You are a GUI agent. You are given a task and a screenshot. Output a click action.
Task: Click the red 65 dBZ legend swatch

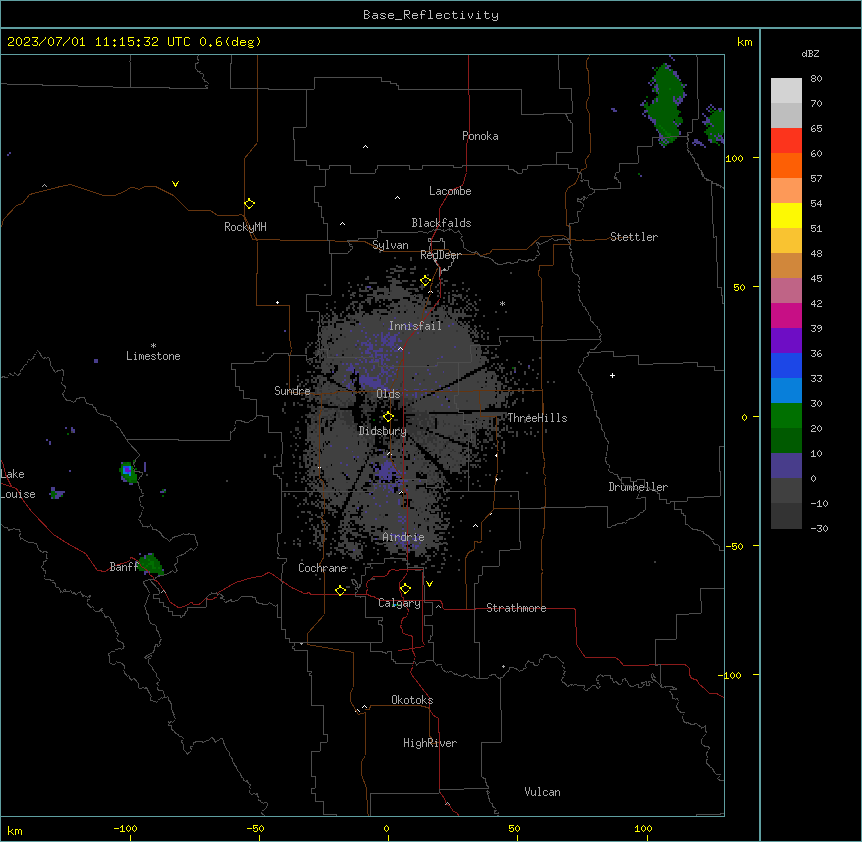786,140
